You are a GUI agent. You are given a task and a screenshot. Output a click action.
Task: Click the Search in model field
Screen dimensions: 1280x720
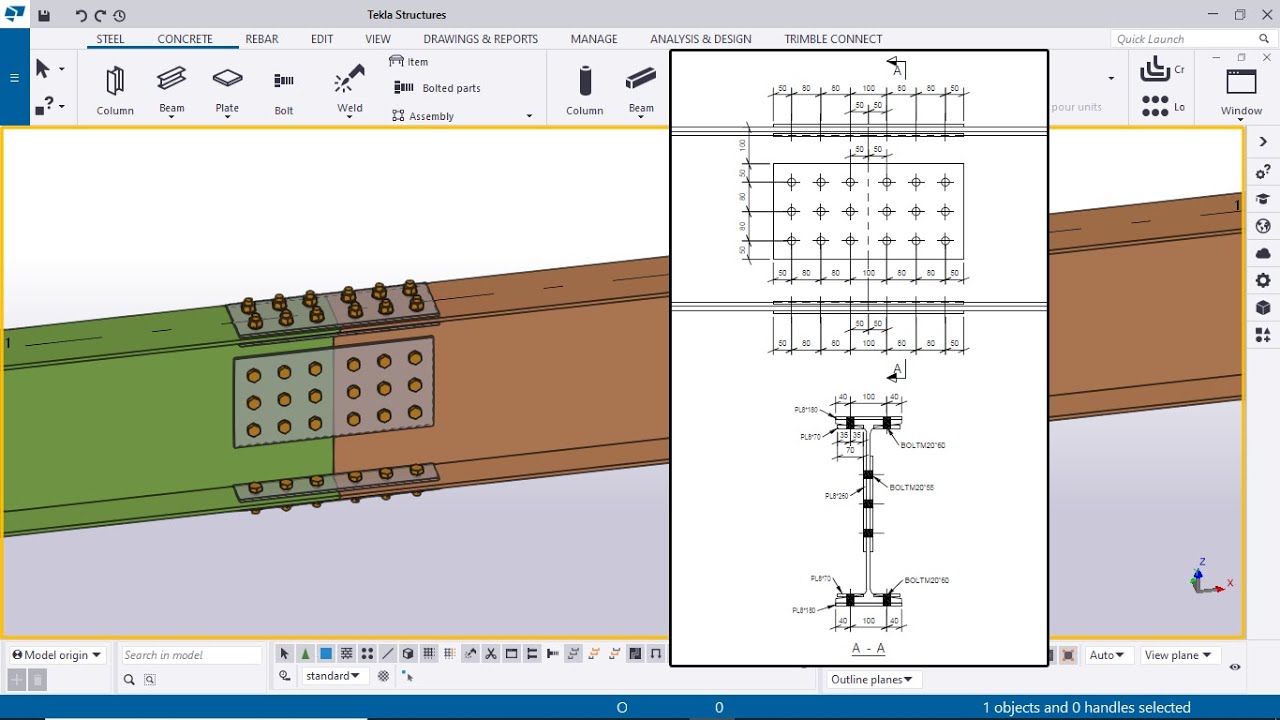point(190,655)
